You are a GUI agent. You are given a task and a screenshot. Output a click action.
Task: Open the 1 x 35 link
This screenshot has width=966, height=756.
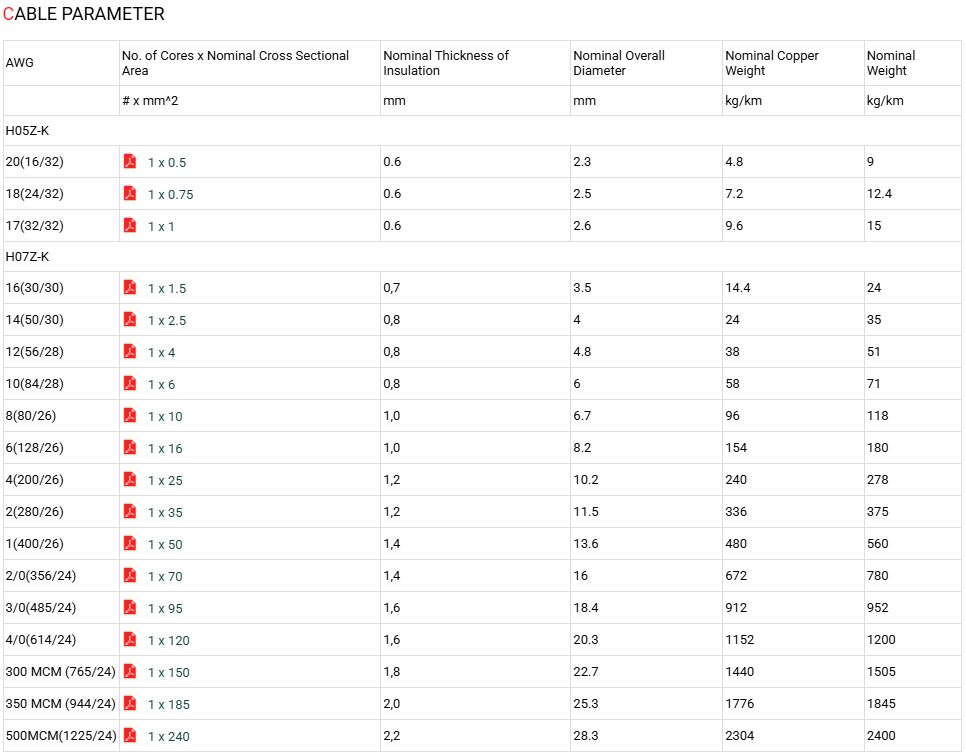point(165,513)
